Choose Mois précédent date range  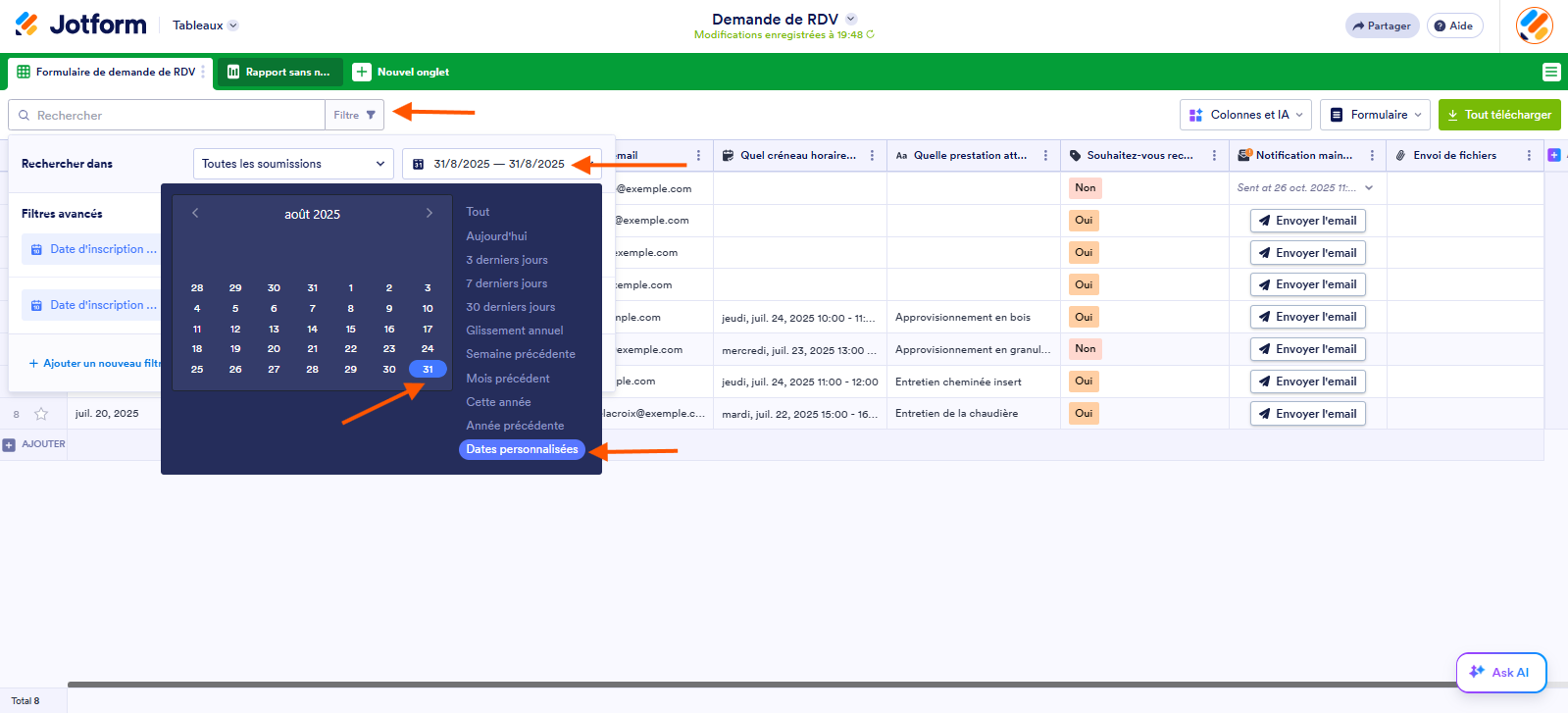click(507, 379)
